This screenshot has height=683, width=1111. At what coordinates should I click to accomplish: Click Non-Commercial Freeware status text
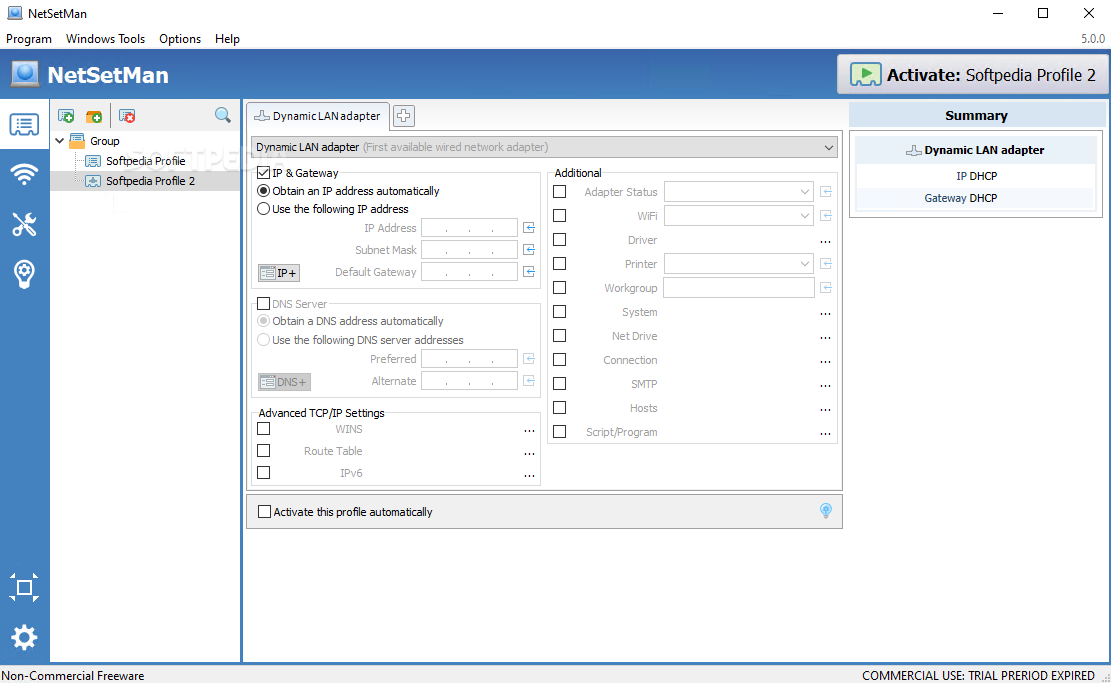pos(73,676)
